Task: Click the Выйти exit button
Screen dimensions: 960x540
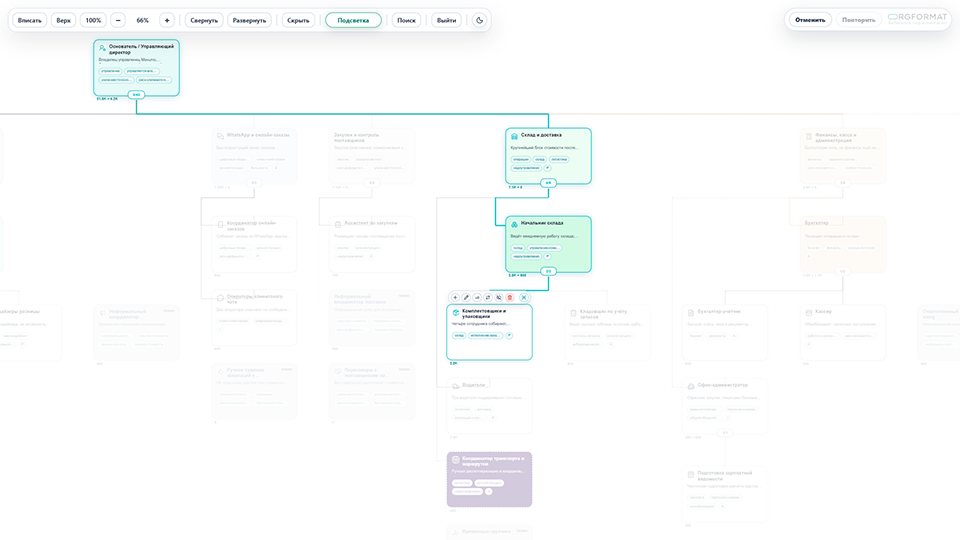Action: [x=446, y=20]
